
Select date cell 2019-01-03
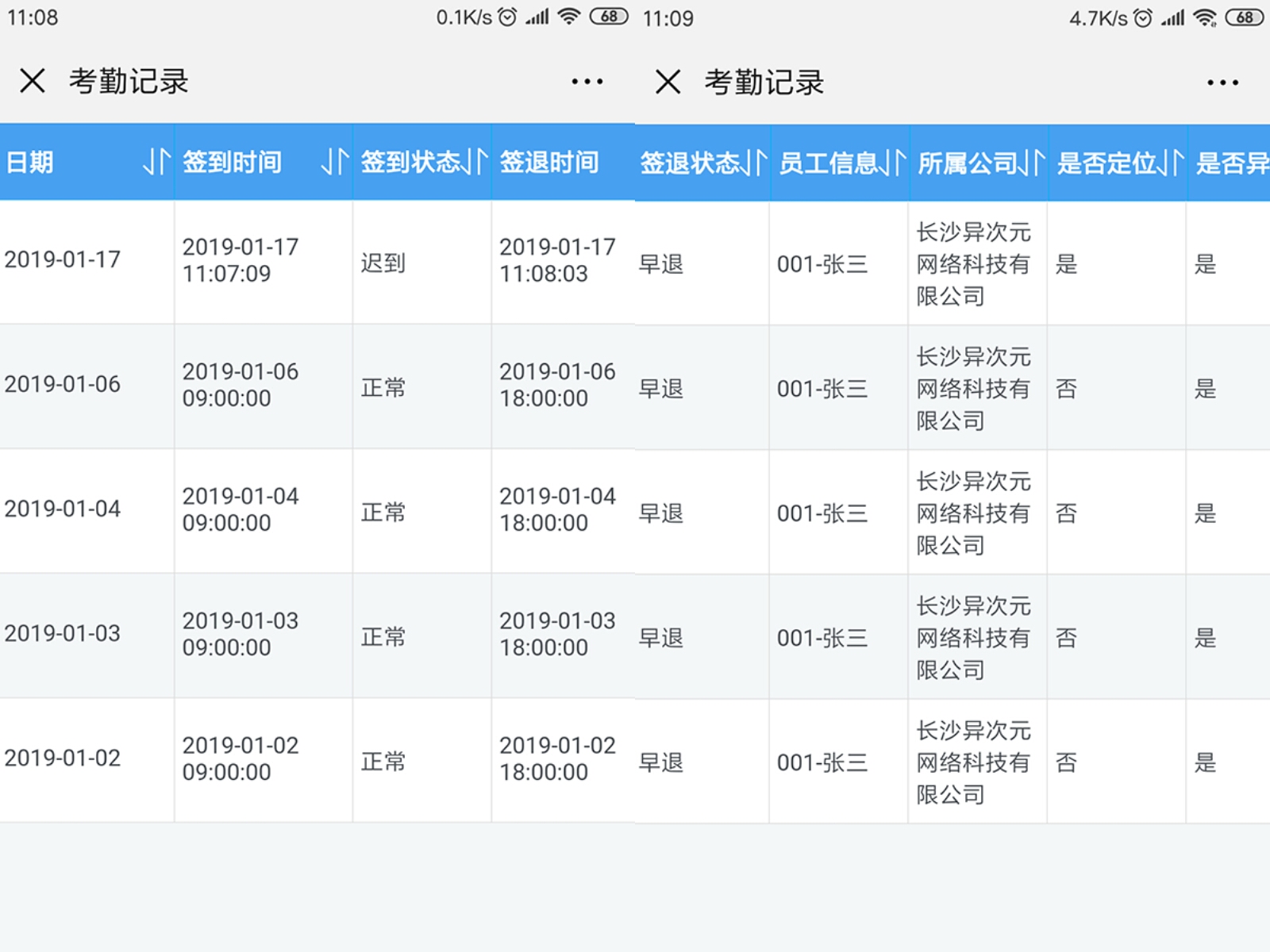point(63,633)
